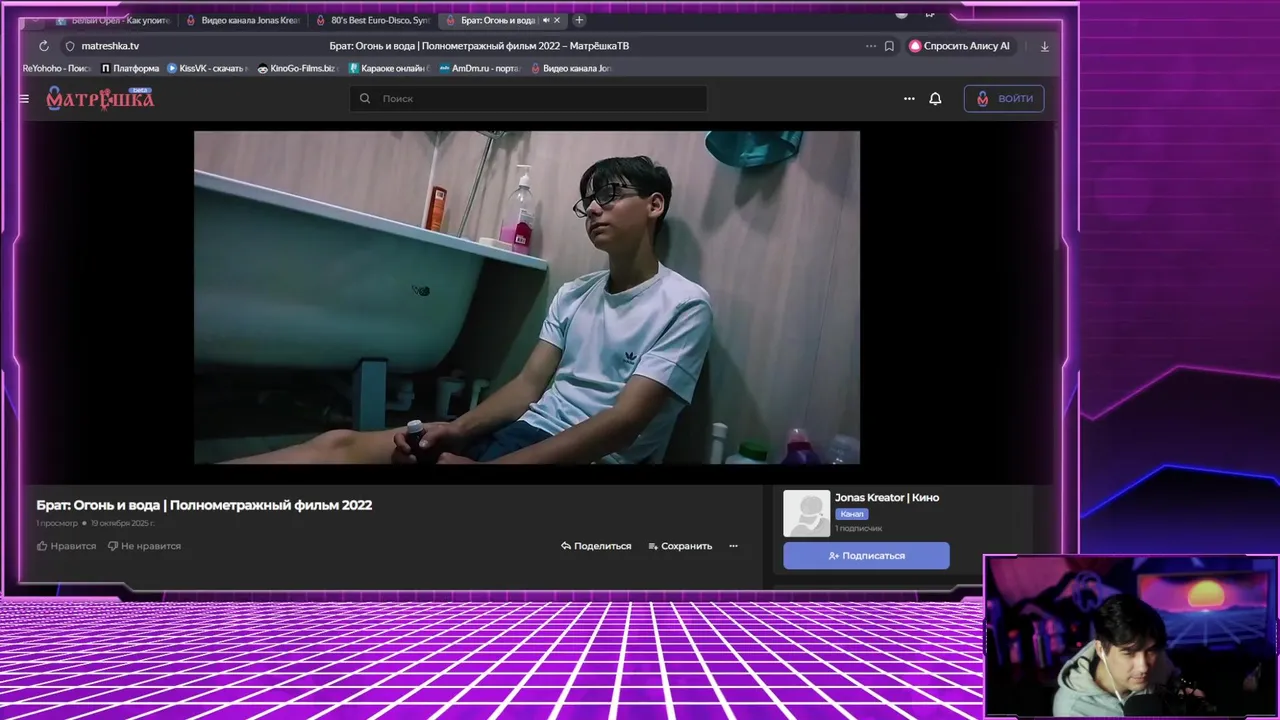
Task: Click Не нравится dislike button
Action: (144, 546)
